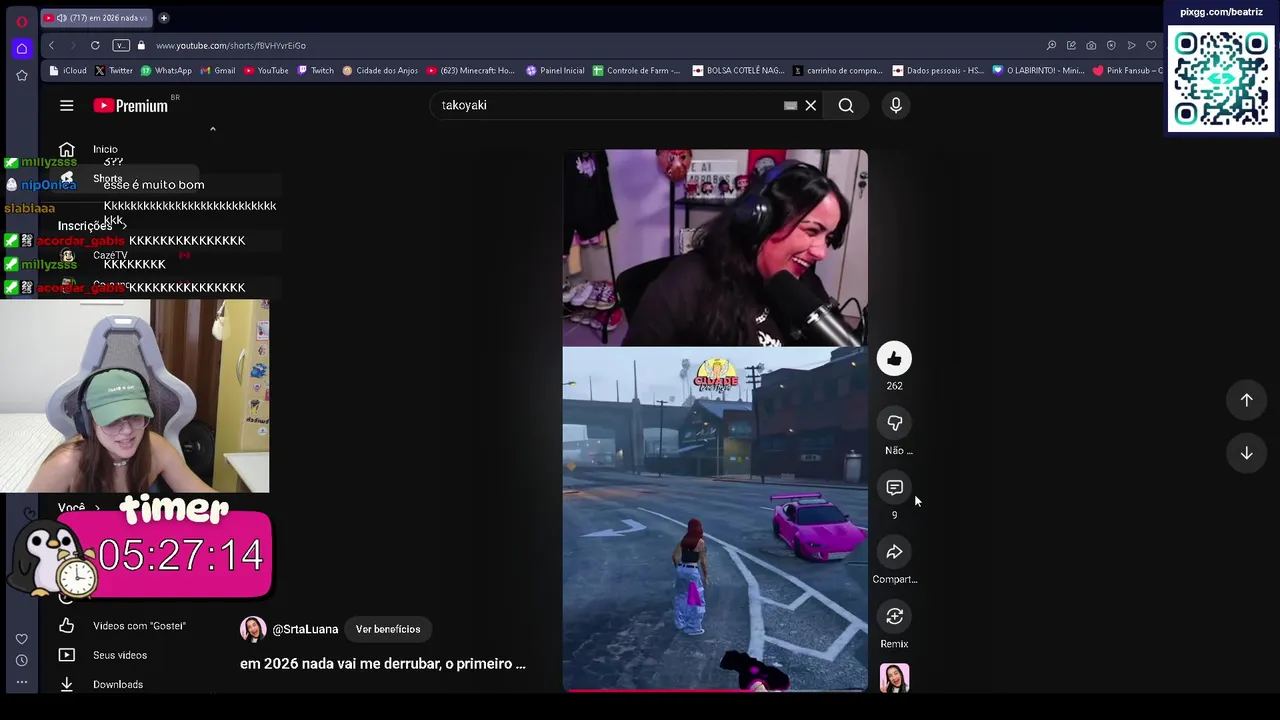Open the Cidade dos Anjos bookmark
Image resolution: width=1280 pixels, height=720 pixels.
(x=380, y=71)
